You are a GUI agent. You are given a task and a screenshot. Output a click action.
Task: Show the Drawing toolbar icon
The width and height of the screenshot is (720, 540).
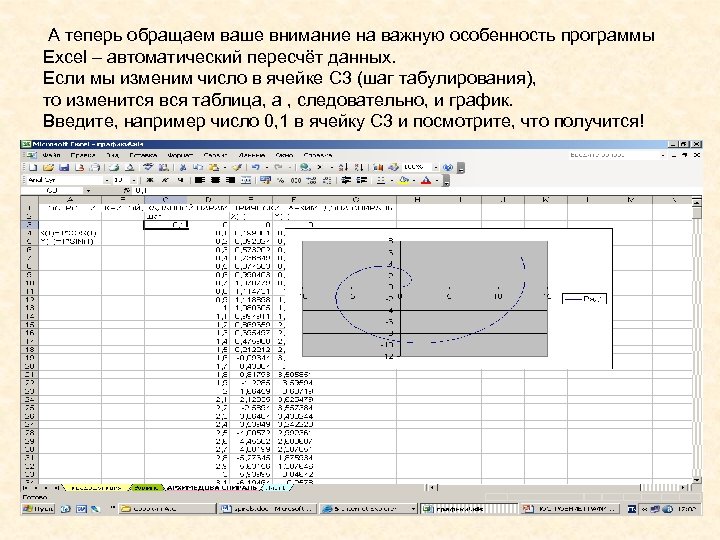click(x=394, y=167)
